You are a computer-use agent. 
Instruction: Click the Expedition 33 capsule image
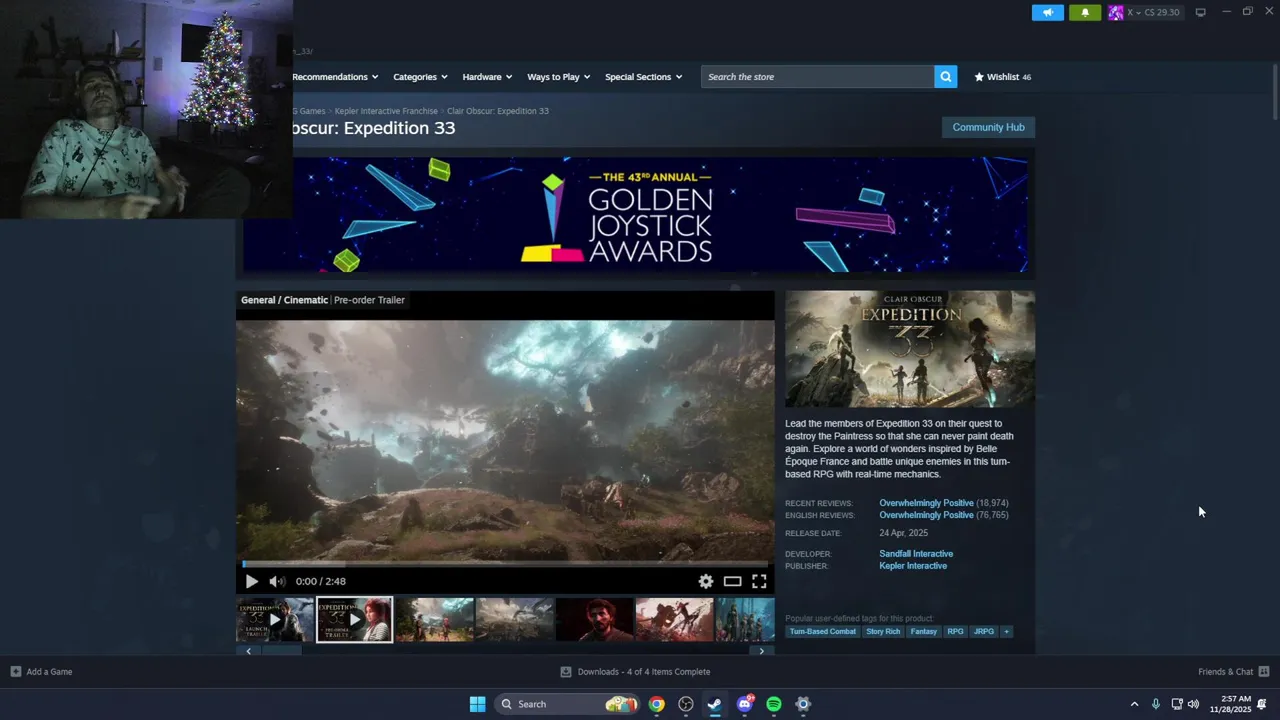910,349
